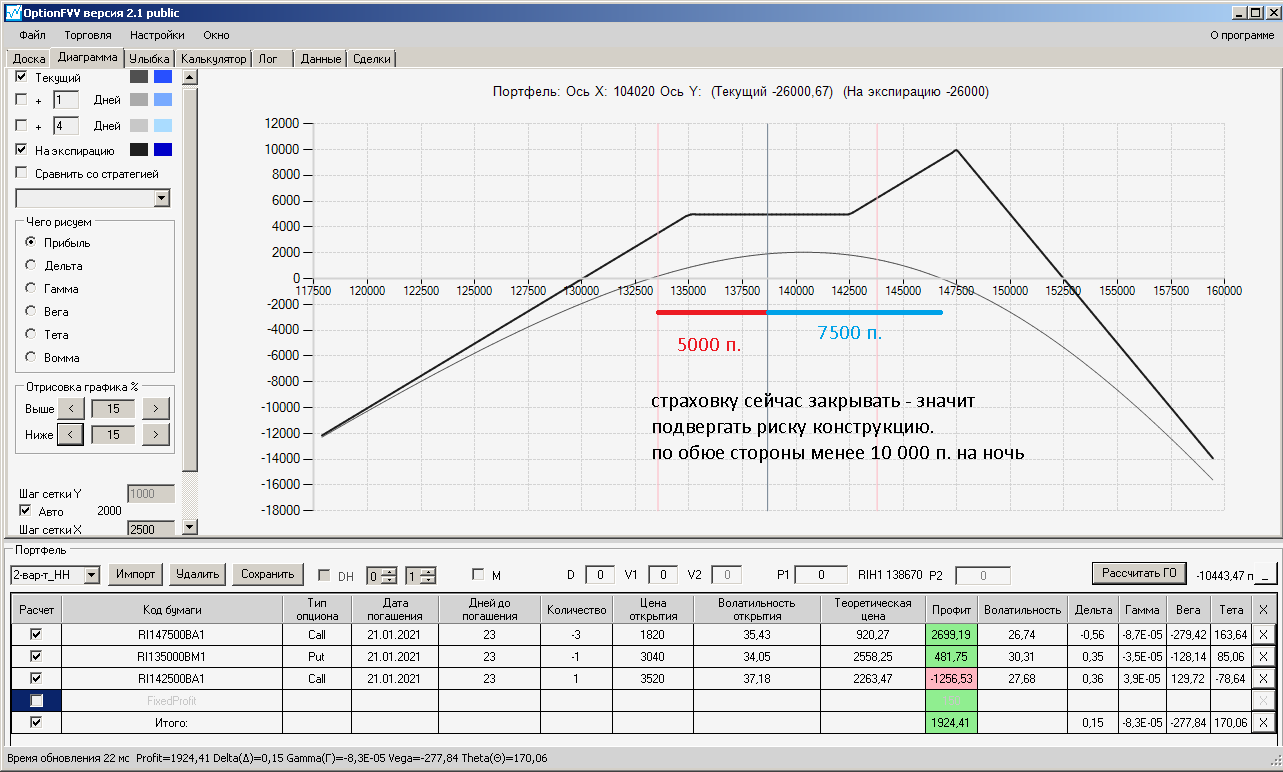Select the Дельта radio button
Image resolution: width=1283 pixels, height=772 pixels.
point(31,265)
